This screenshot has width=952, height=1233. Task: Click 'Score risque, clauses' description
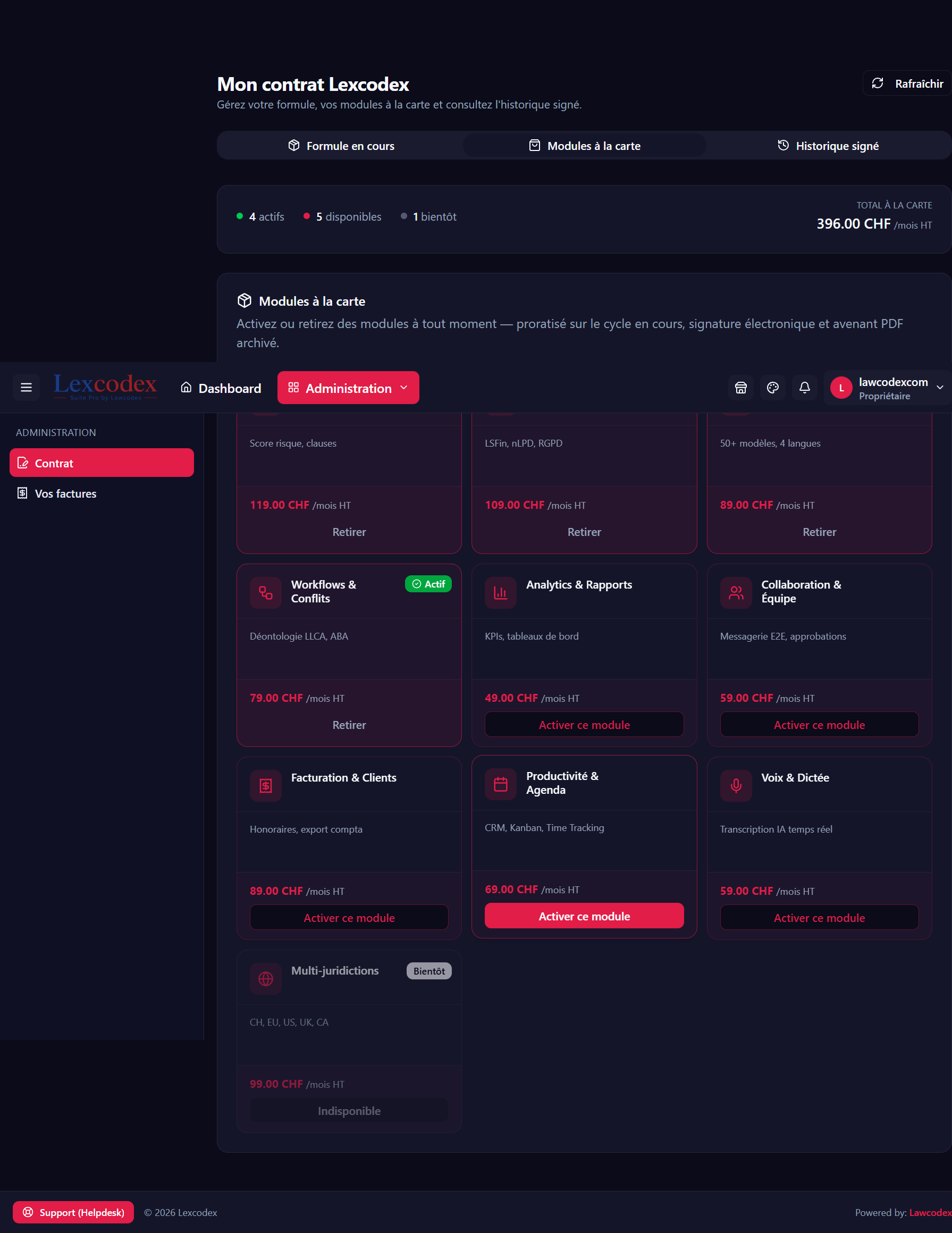[x=293, y=443]
